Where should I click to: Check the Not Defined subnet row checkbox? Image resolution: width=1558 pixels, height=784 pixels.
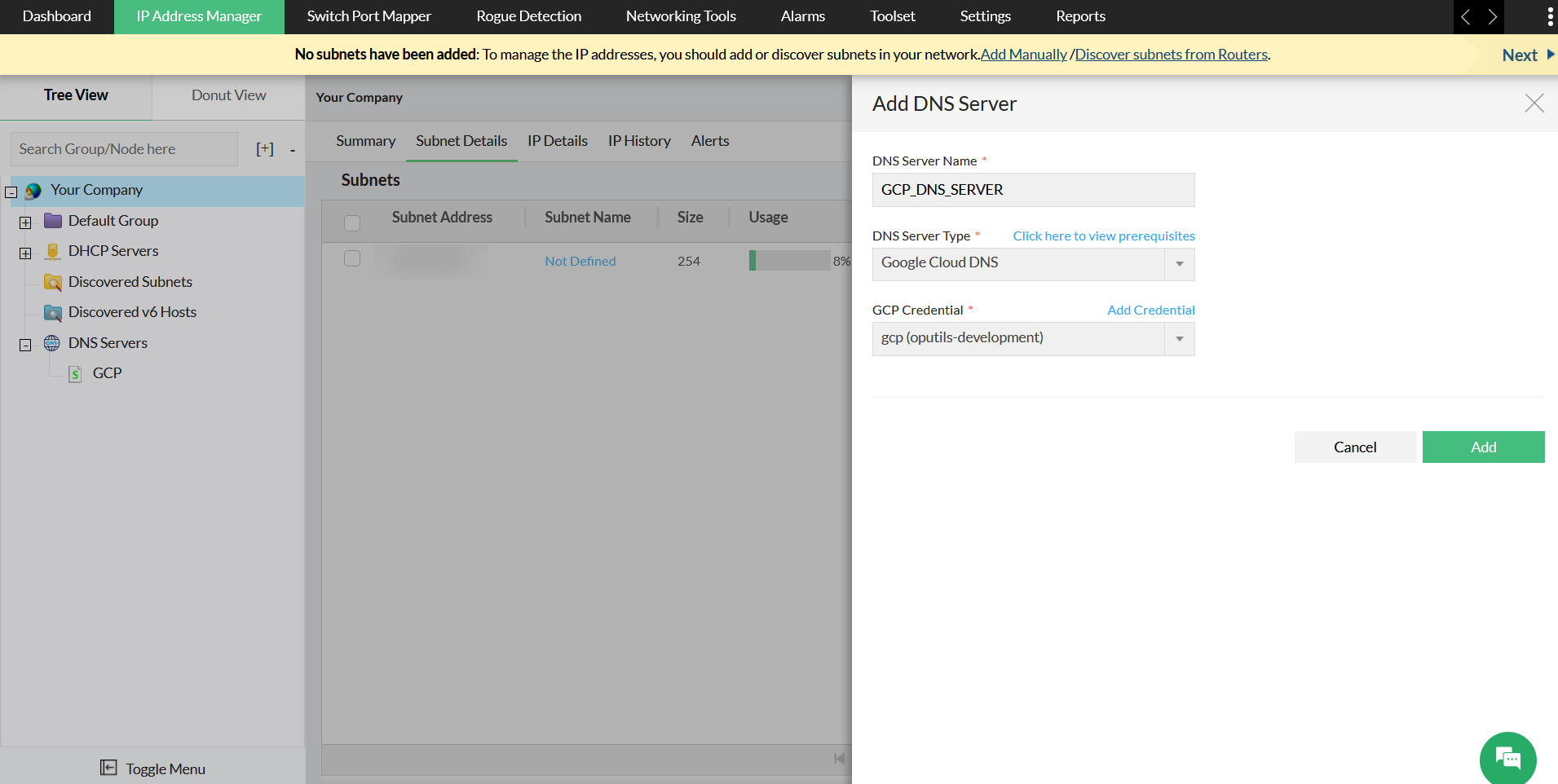click(x=352, y=258)
